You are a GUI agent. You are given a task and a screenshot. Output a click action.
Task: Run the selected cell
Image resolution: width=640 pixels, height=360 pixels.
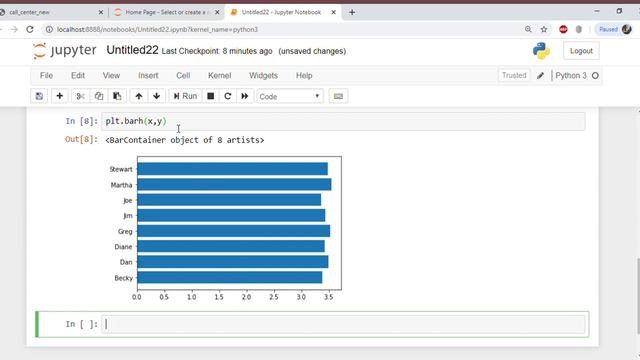(185, 96)
